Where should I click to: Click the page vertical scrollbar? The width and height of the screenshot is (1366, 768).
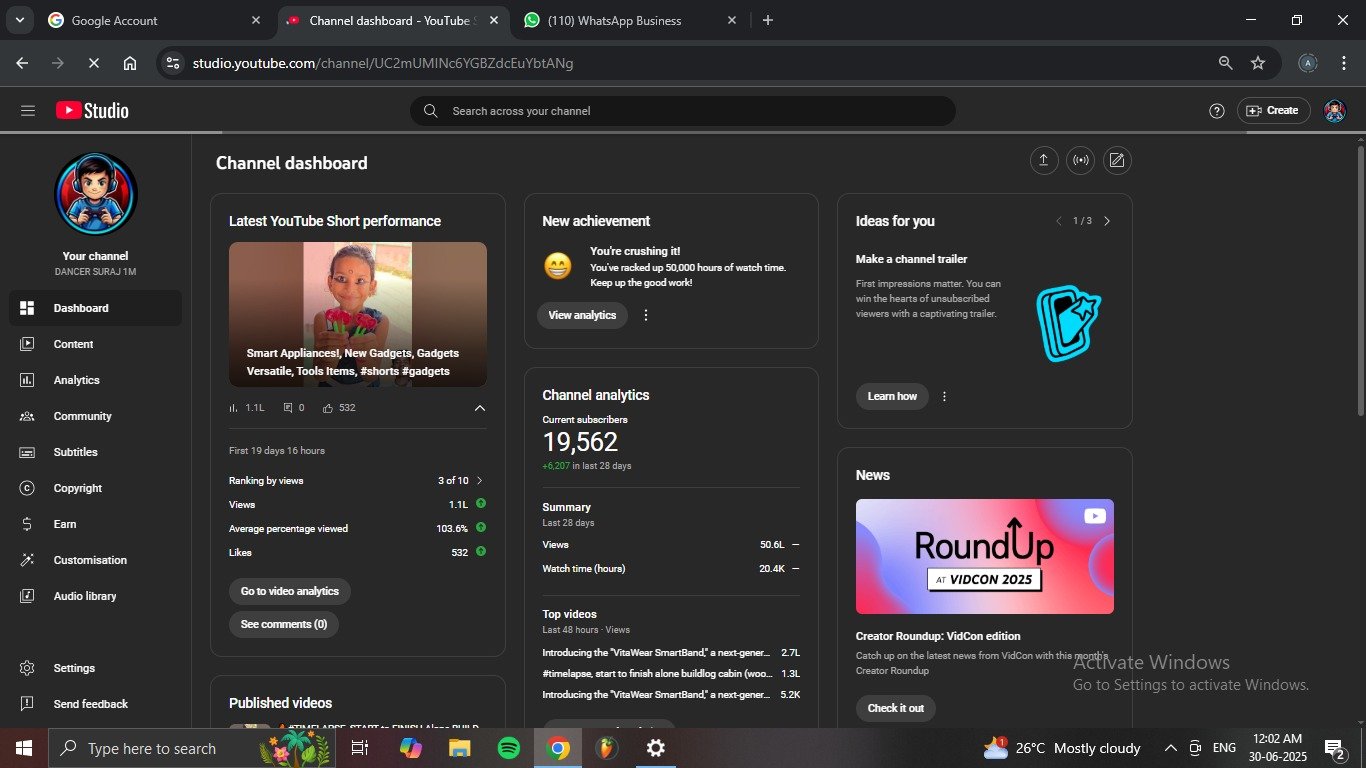pyautogui.click(x=1360, y=280)
